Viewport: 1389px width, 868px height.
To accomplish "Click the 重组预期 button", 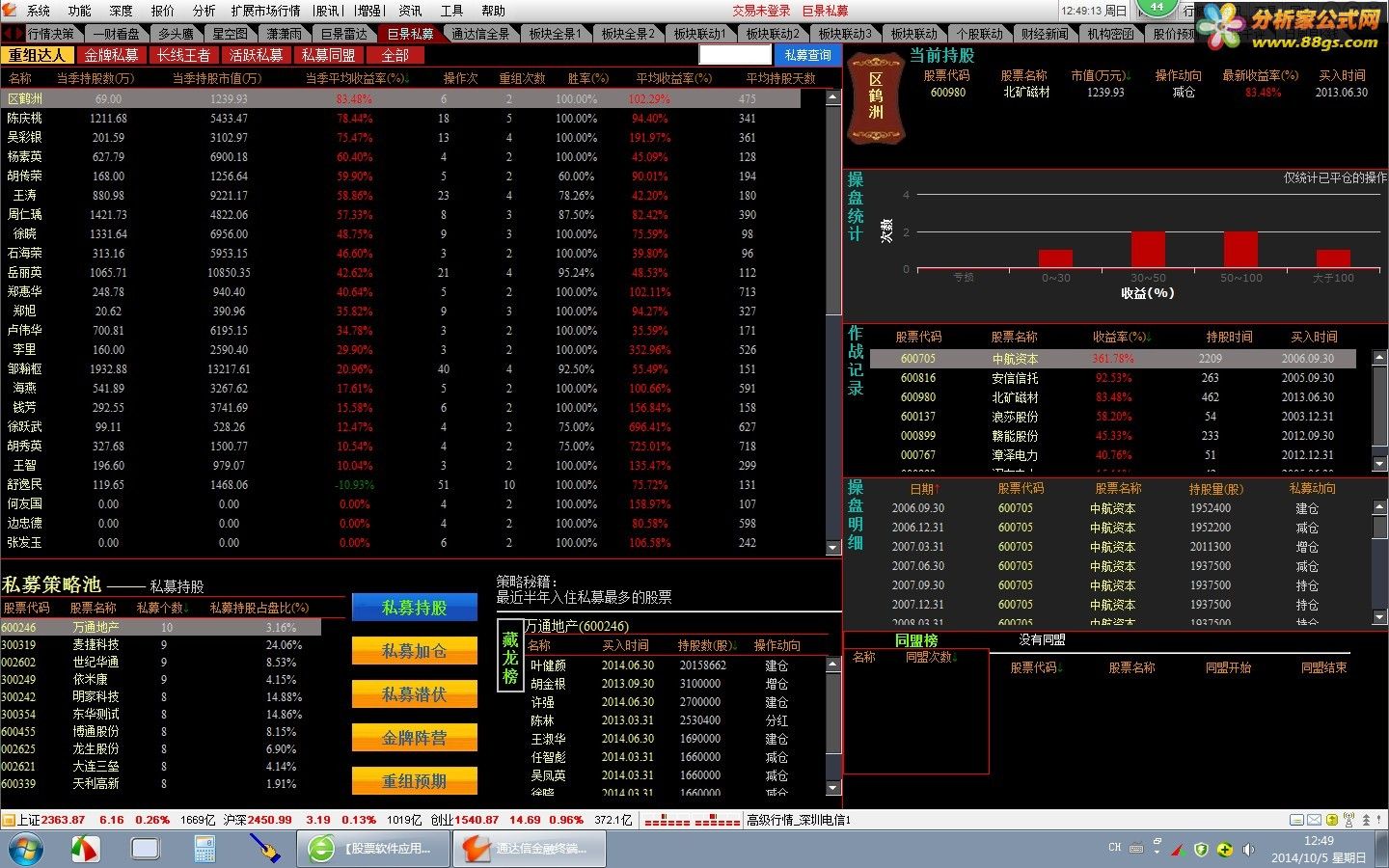I will [415, 781].
